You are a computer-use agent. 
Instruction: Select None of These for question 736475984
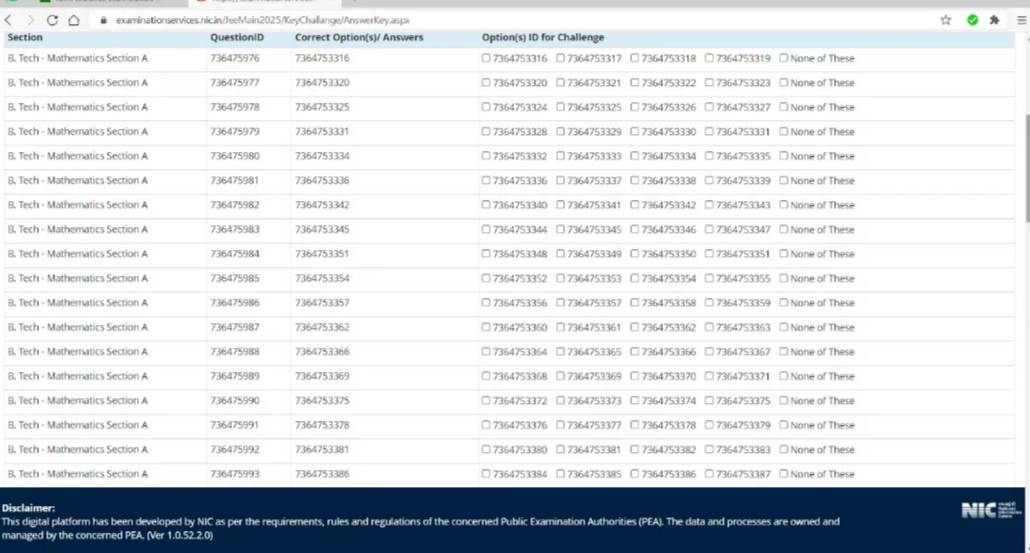(784, 254)
